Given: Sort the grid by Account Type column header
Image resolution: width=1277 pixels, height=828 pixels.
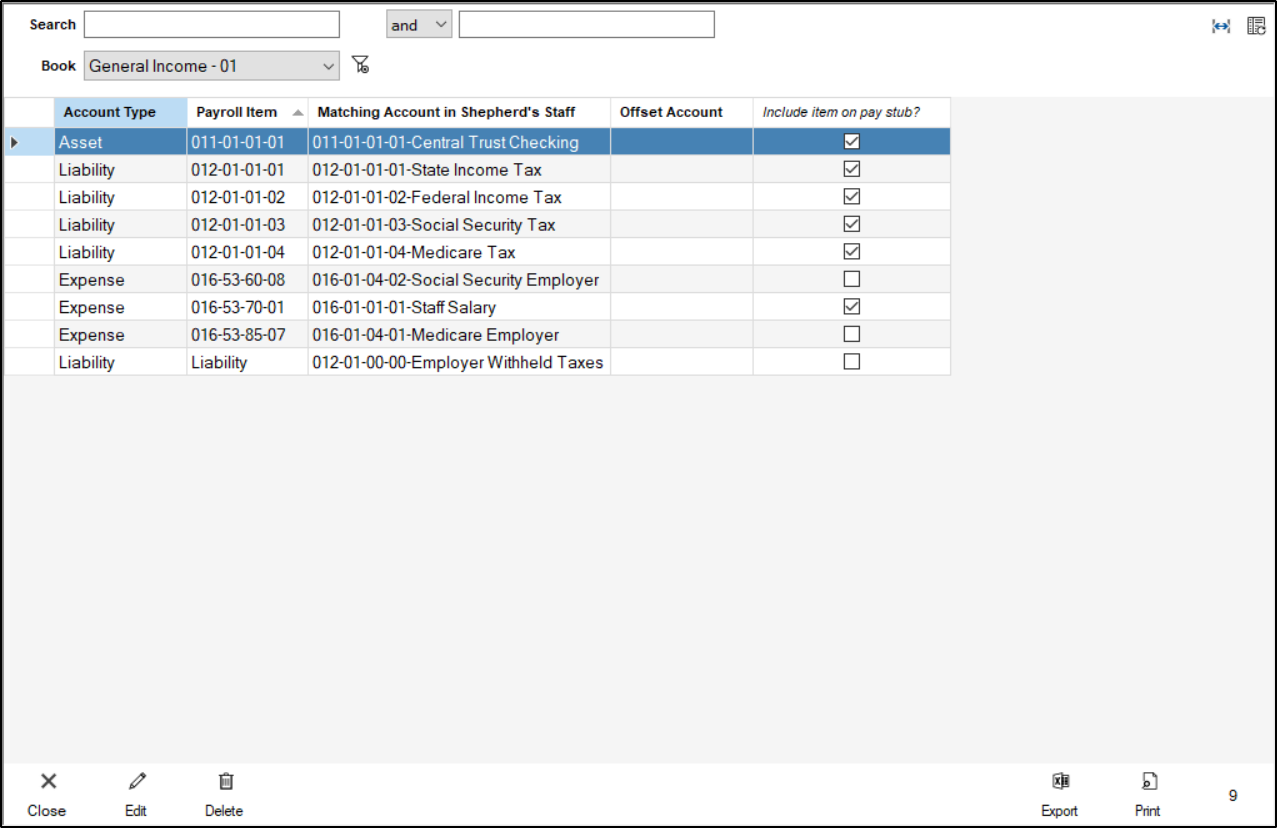Looking at the screenshot, I should coord(119,112).
